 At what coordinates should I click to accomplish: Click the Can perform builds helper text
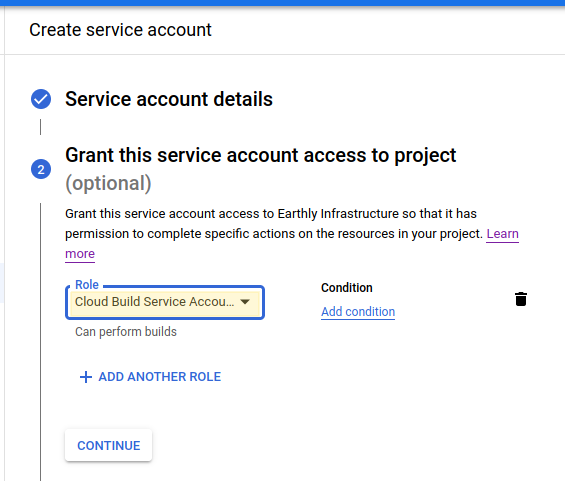click(126, 332)
